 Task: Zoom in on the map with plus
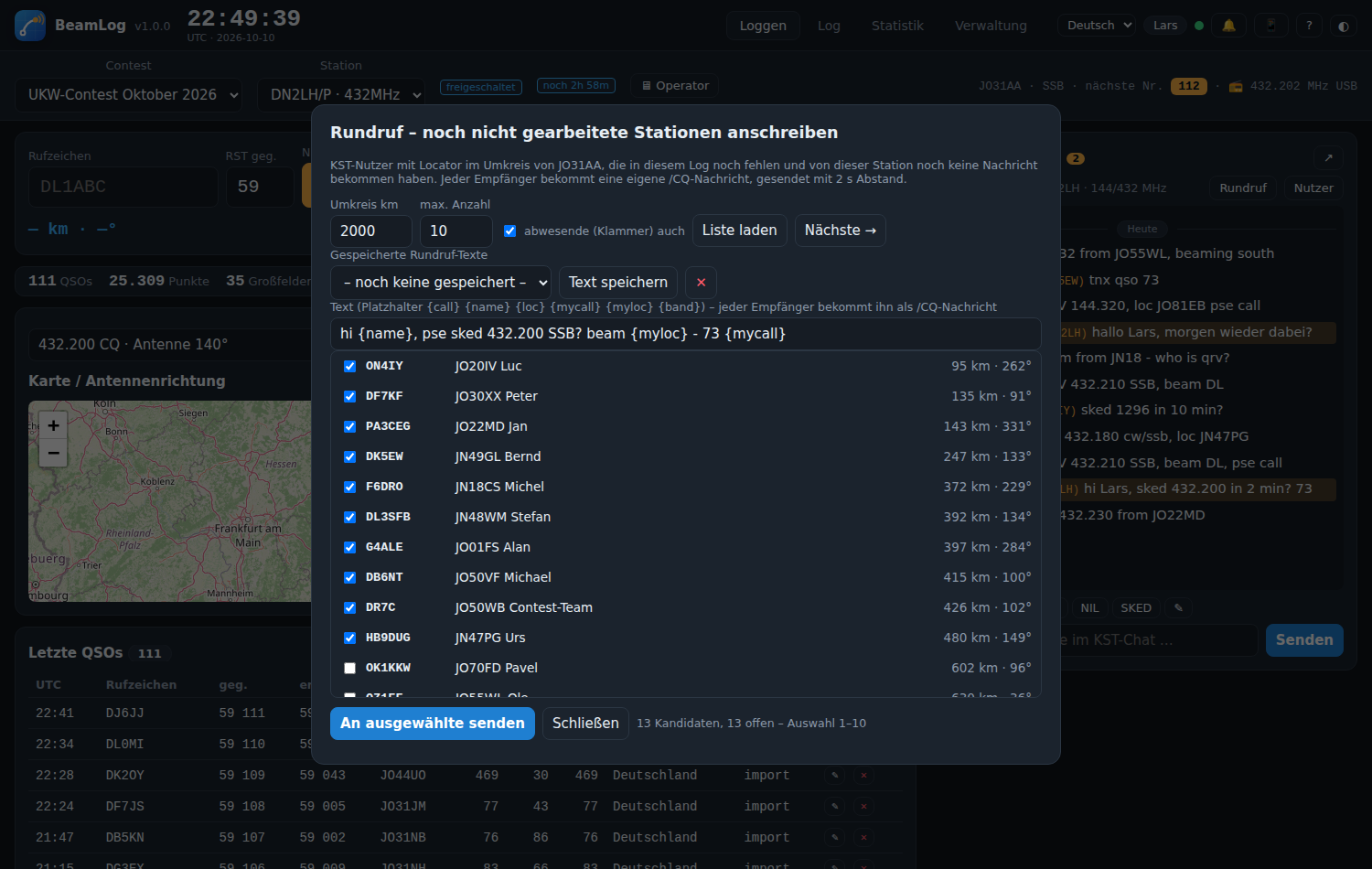(x=53, y=425)
